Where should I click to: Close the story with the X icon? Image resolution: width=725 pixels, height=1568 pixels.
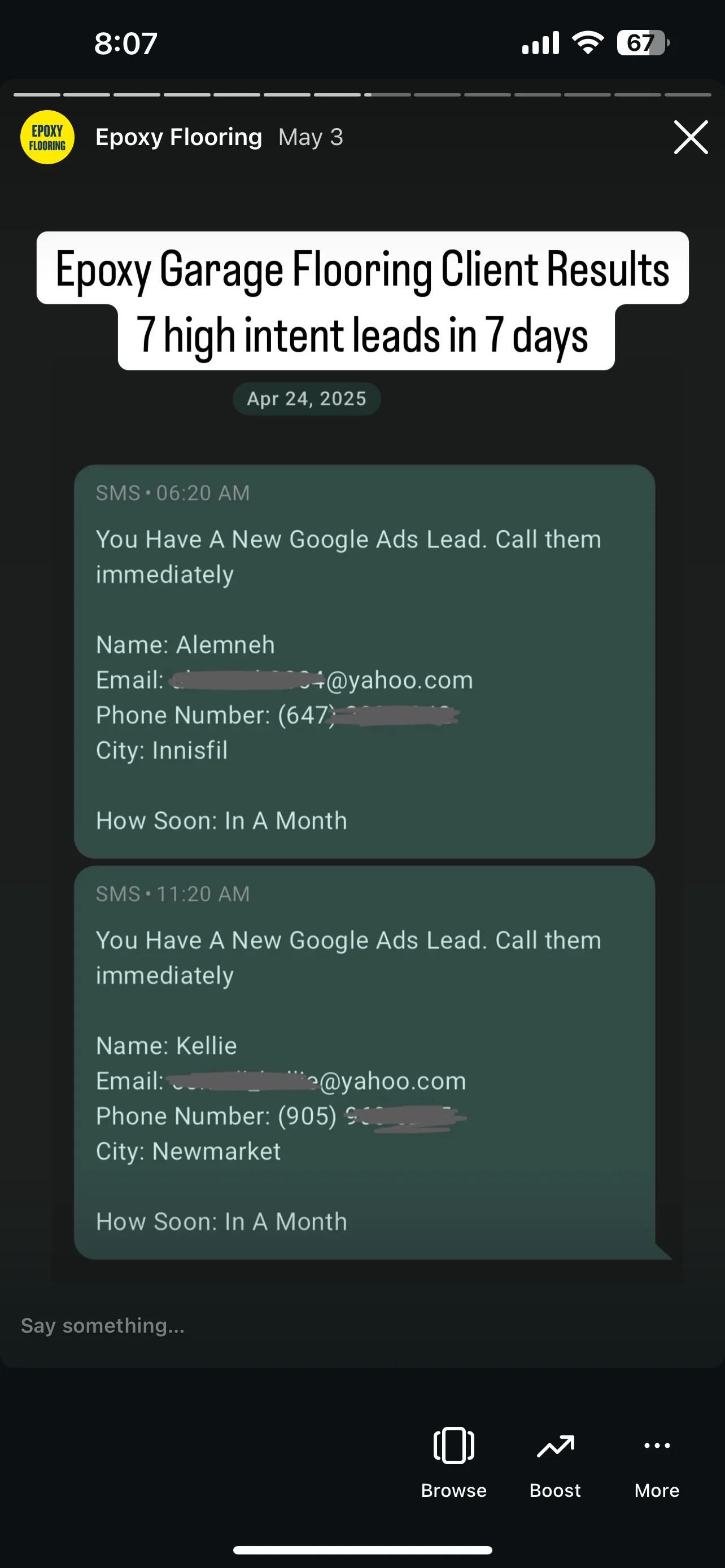691,137
